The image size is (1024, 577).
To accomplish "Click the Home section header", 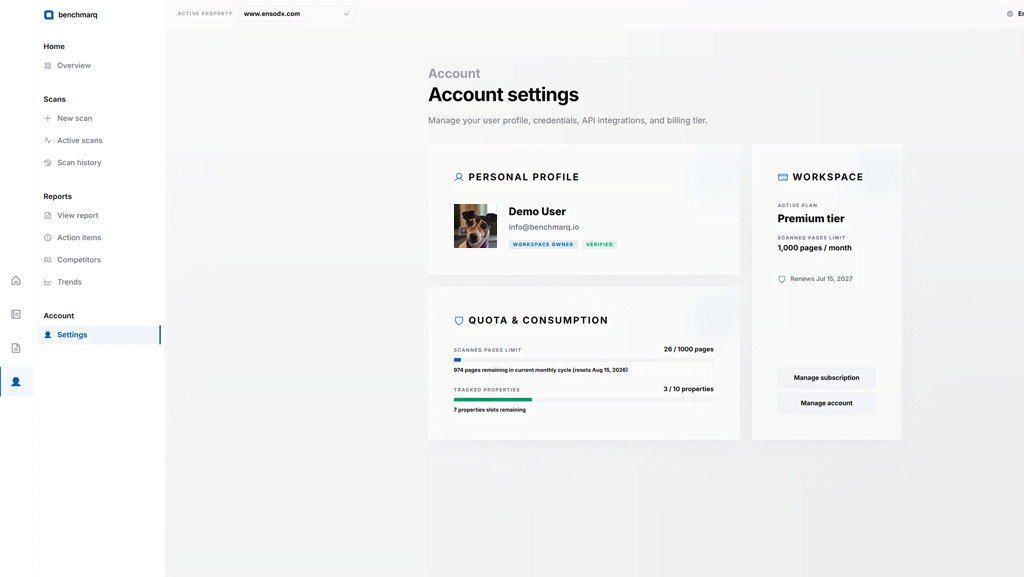I will click(54, 46).
